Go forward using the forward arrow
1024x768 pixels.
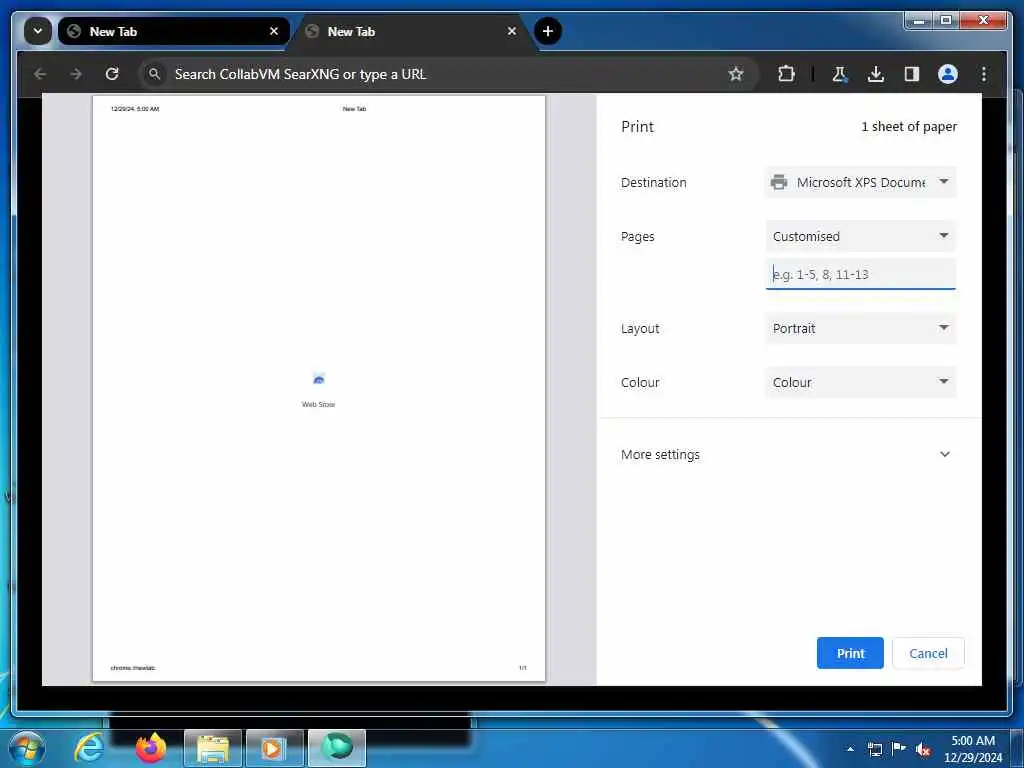tap(76, 74)
